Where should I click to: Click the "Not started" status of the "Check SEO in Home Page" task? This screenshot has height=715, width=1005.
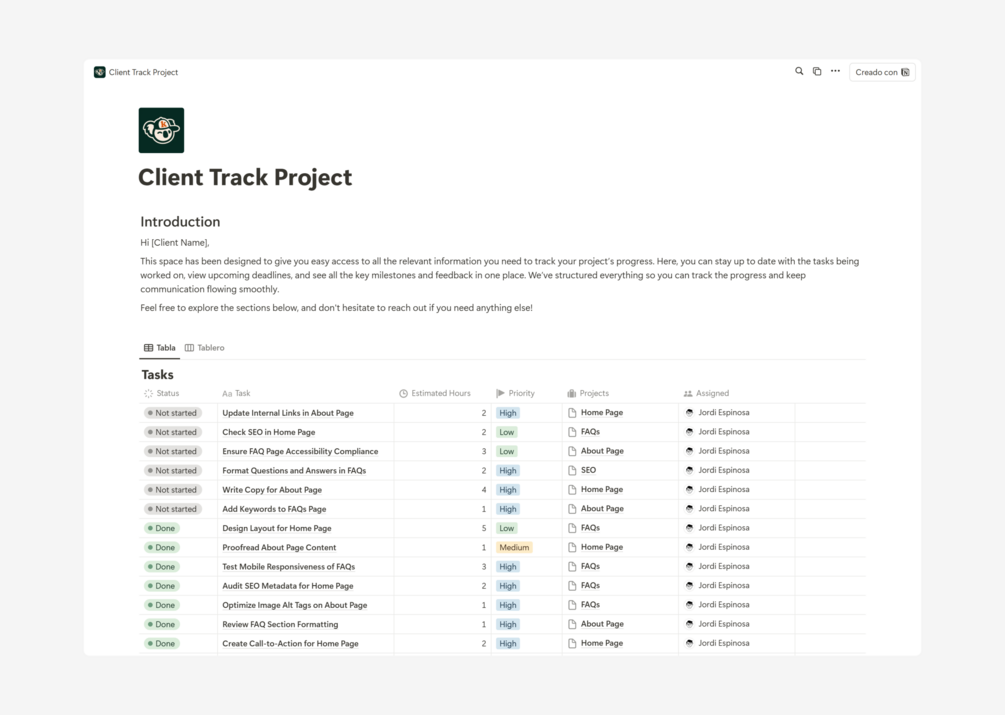(x=173, y=432)
